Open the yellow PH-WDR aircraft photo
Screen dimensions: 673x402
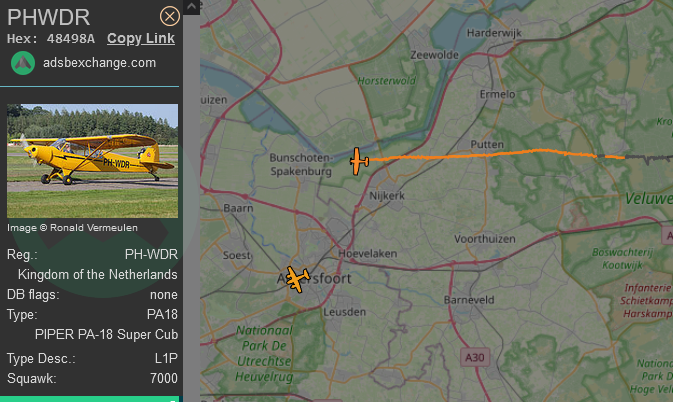(x=92, y=161)
